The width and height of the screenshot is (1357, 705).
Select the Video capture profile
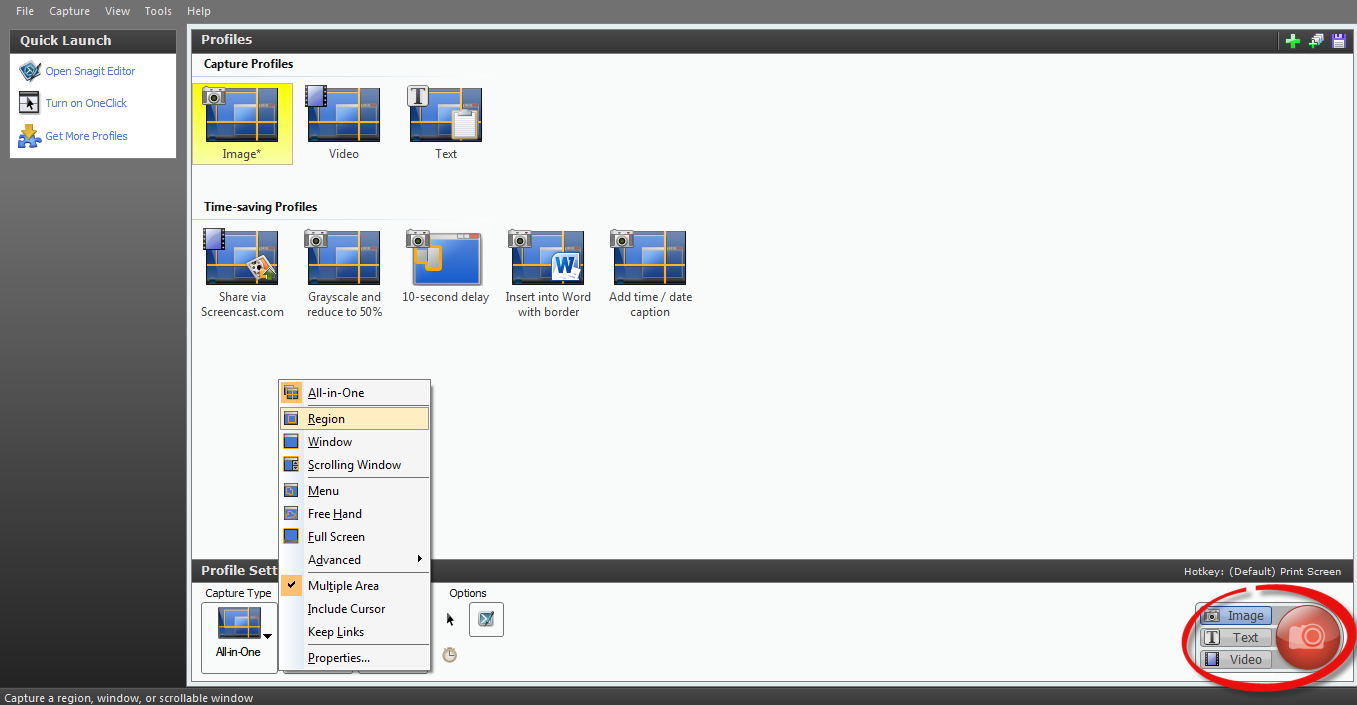(343, 123)
